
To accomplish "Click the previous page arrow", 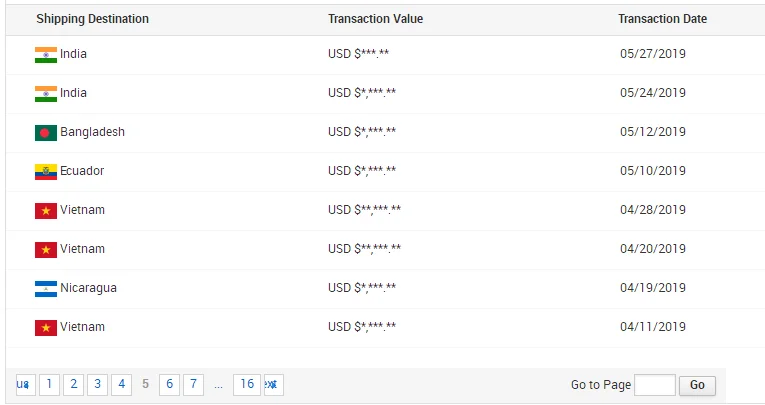I will 24,384.
